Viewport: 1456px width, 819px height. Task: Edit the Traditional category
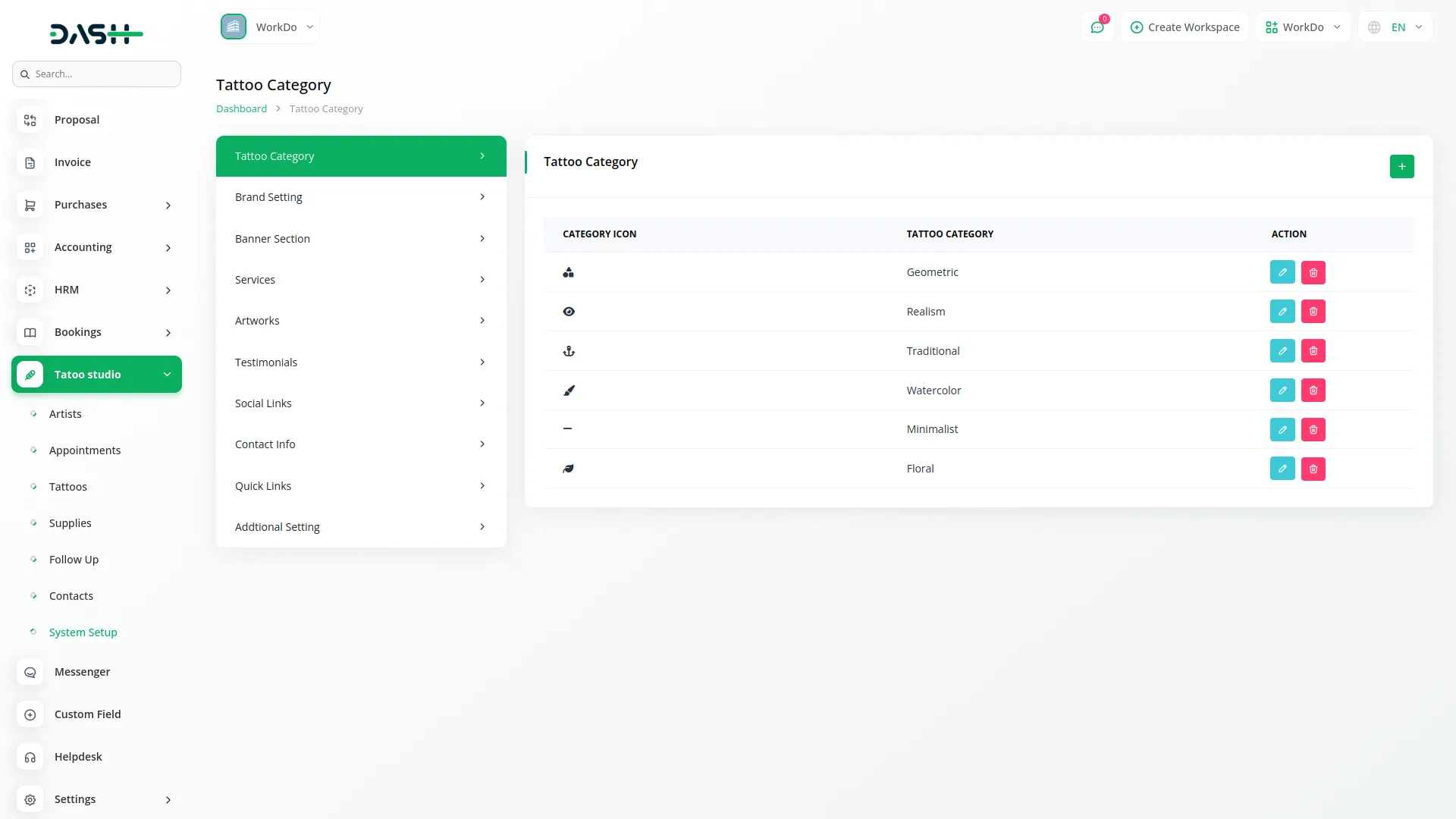[1282, 351]
